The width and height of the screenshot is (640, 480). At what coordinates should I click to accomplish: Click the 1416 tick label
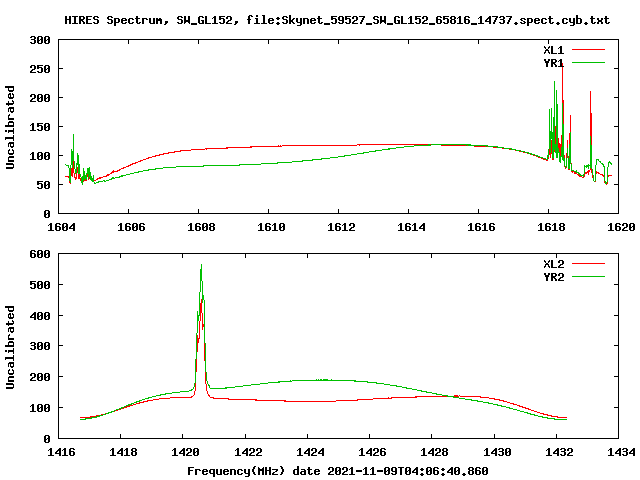click(61, 452)
